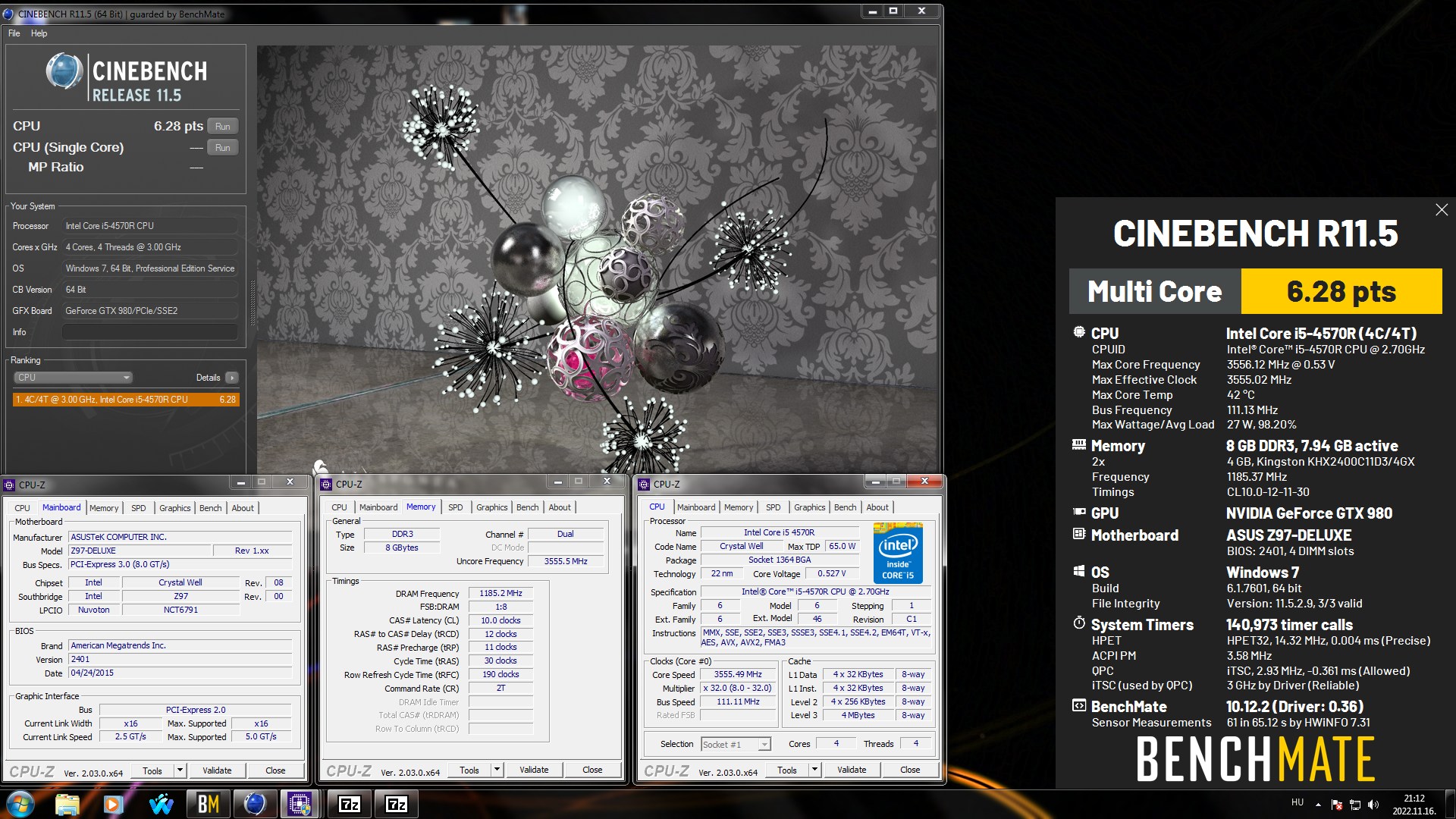The width and height of the screenshot is (1456, 819).
Task: Open the tray action center flag icon
Action: point(1336,805)
